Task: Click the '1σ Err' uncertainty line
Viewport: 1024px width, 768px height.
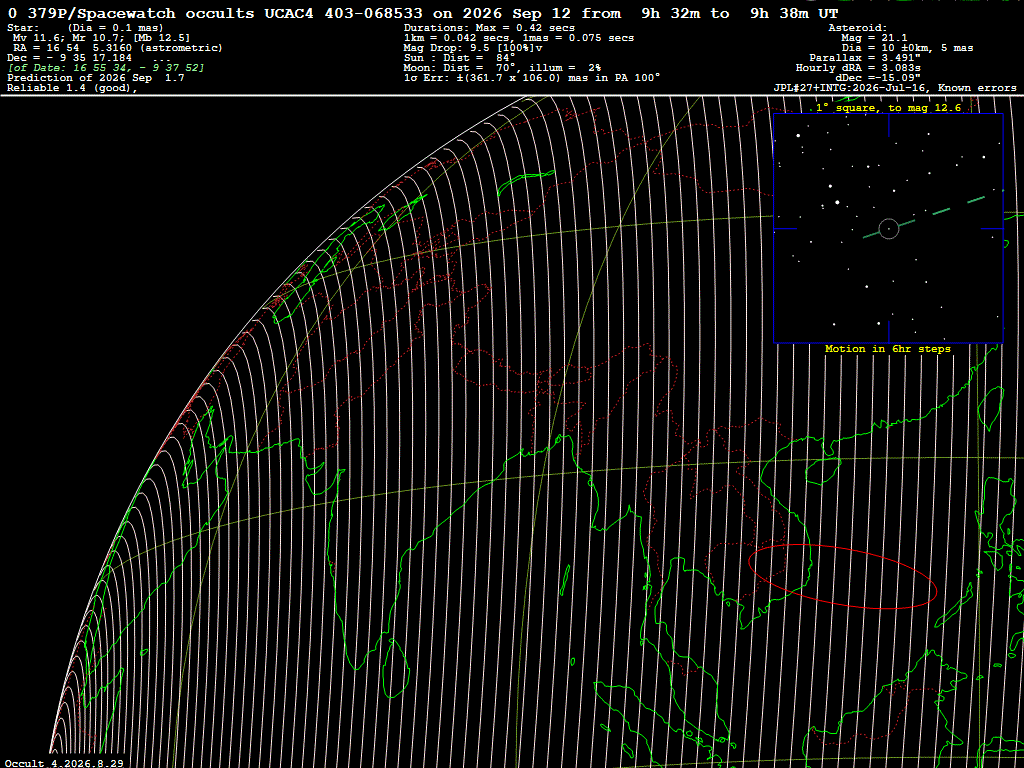Action: tap(532, 78)
